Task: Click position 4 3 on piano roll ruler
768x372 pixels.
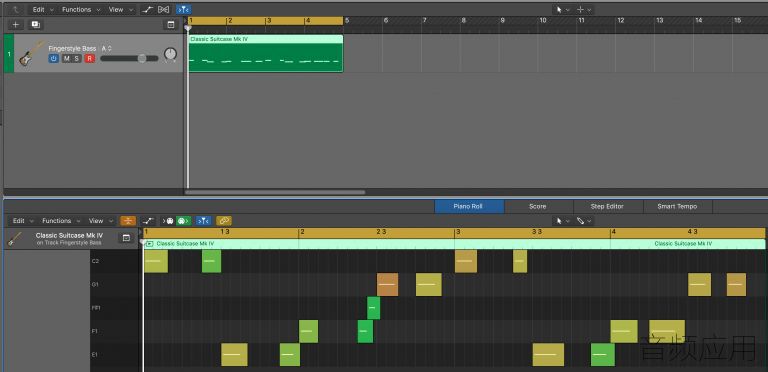Action: point(692,232)
